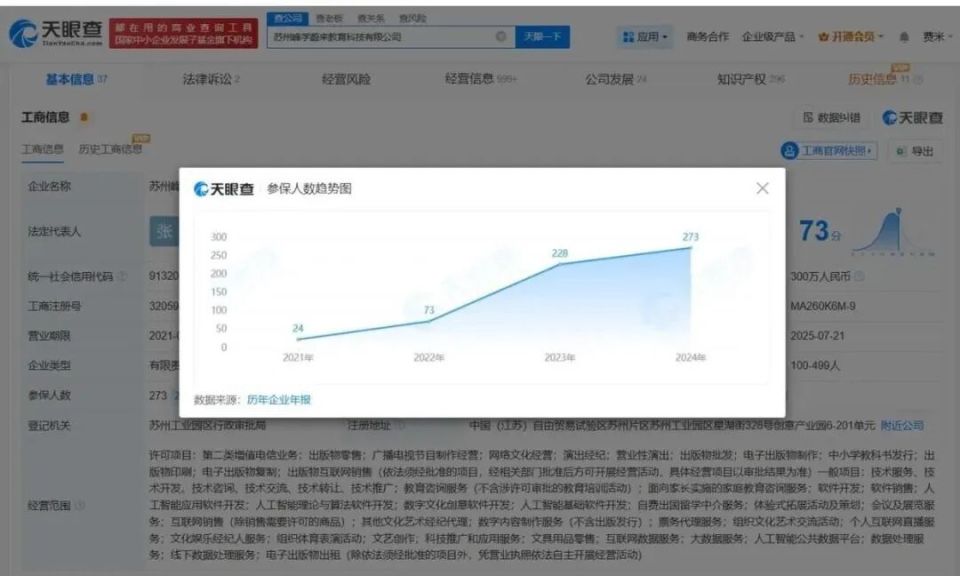Click the crown icon next to 开通会员
The width and height of the screenshot is (960, 576).
pos(824,35)
